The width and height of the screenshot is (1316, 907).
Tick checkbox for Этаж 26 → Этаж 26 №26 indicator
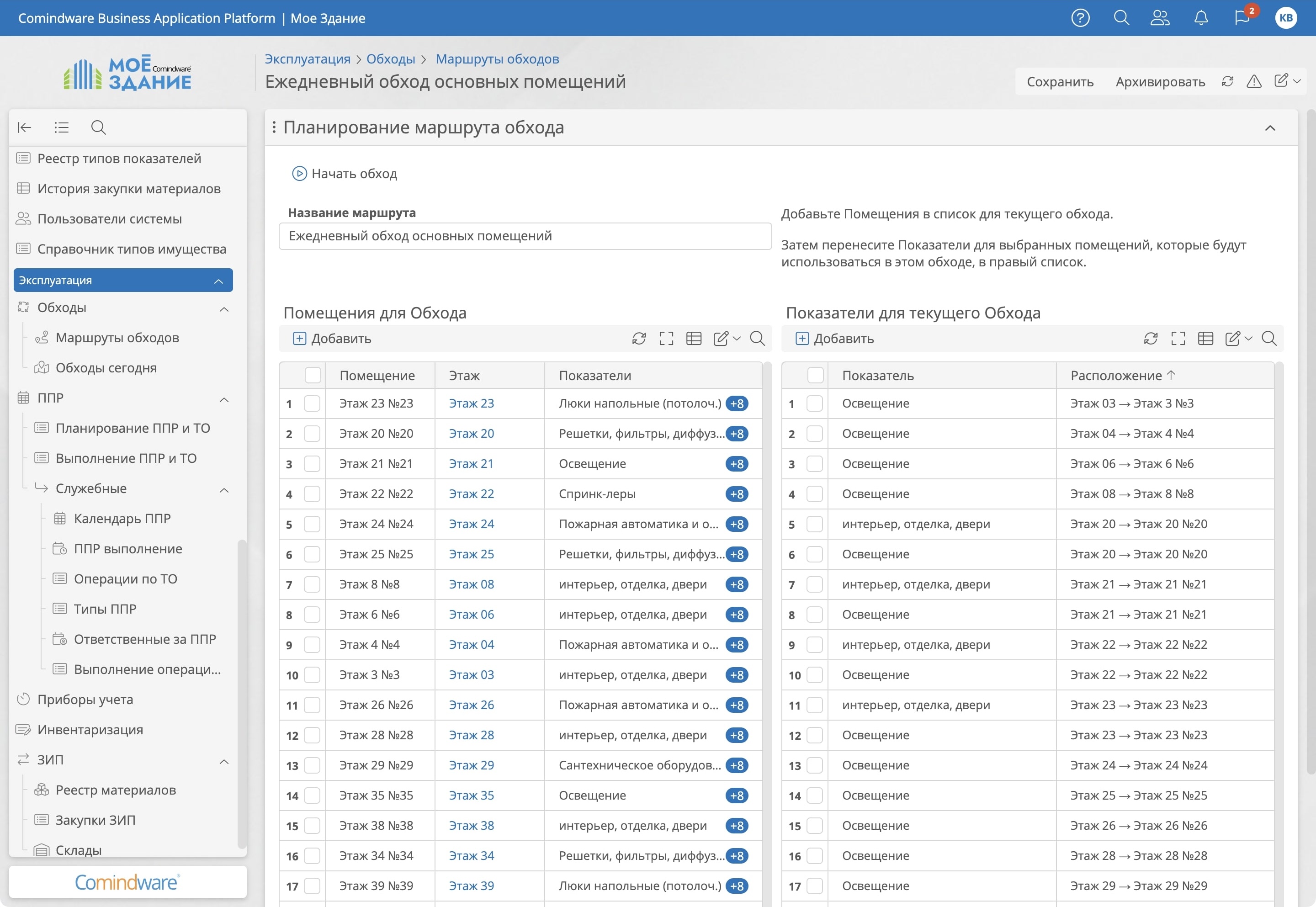[815, 826]
